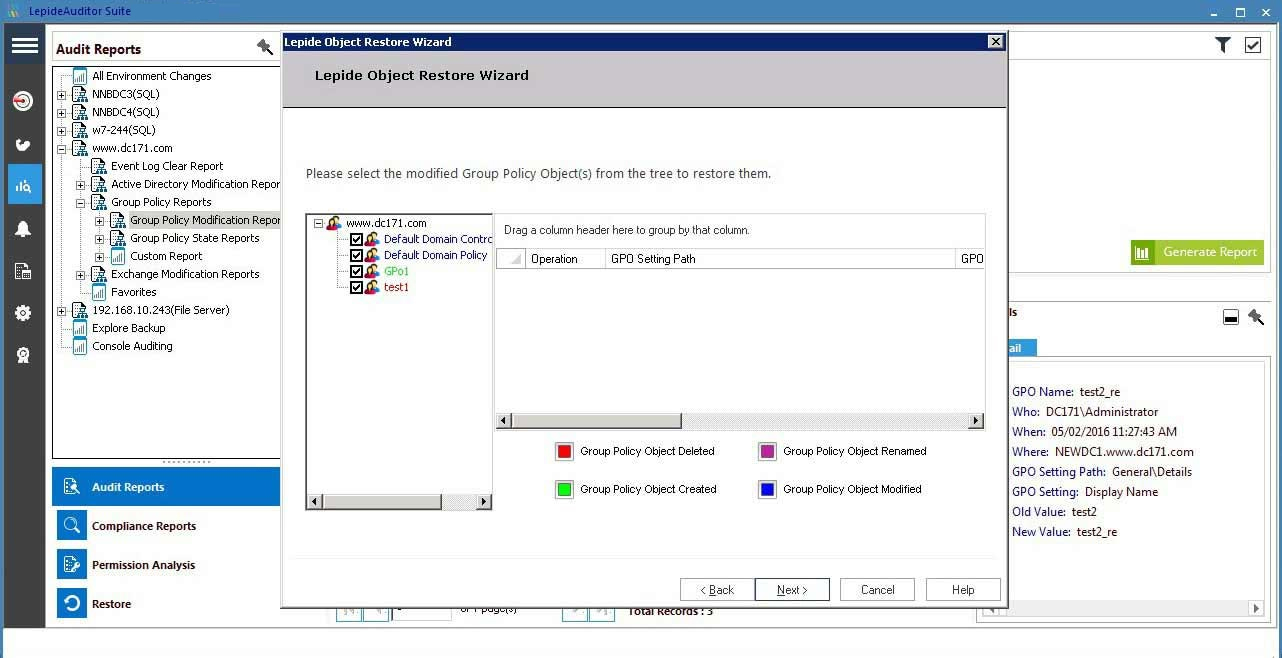
Task: Open Help from the wizard
Action: click(963, 590)
